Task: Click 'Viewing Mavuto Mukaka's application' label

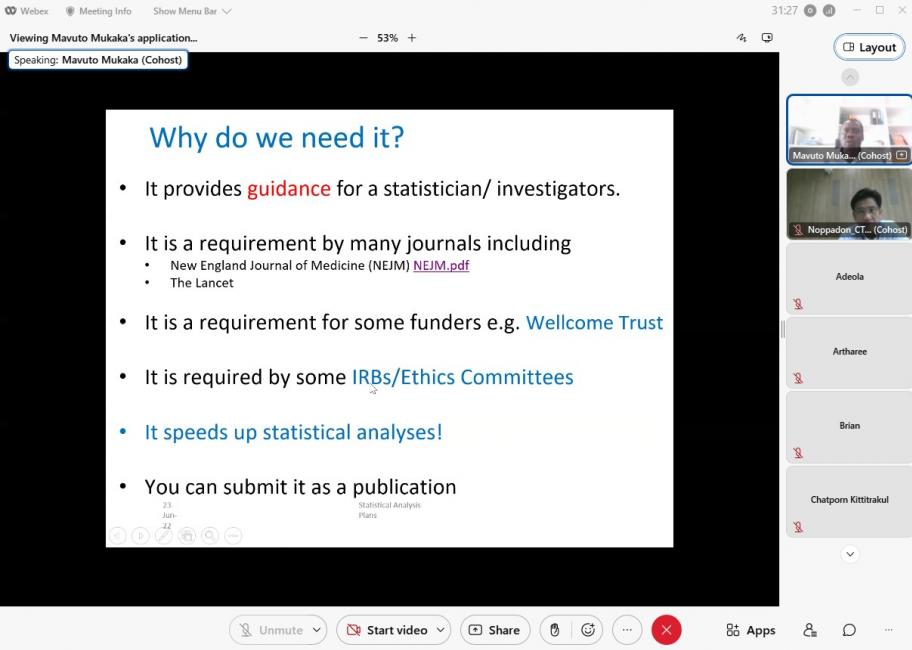Action: [104, 38]
